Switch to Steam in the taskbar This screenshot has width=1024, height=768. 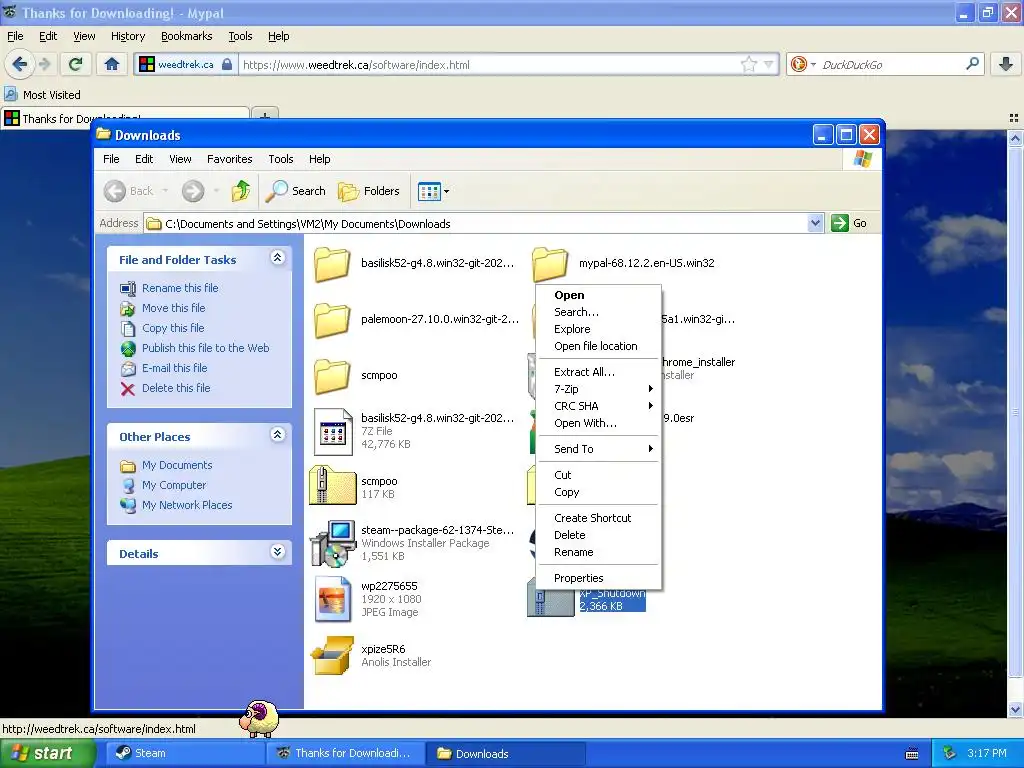[183, 753]
